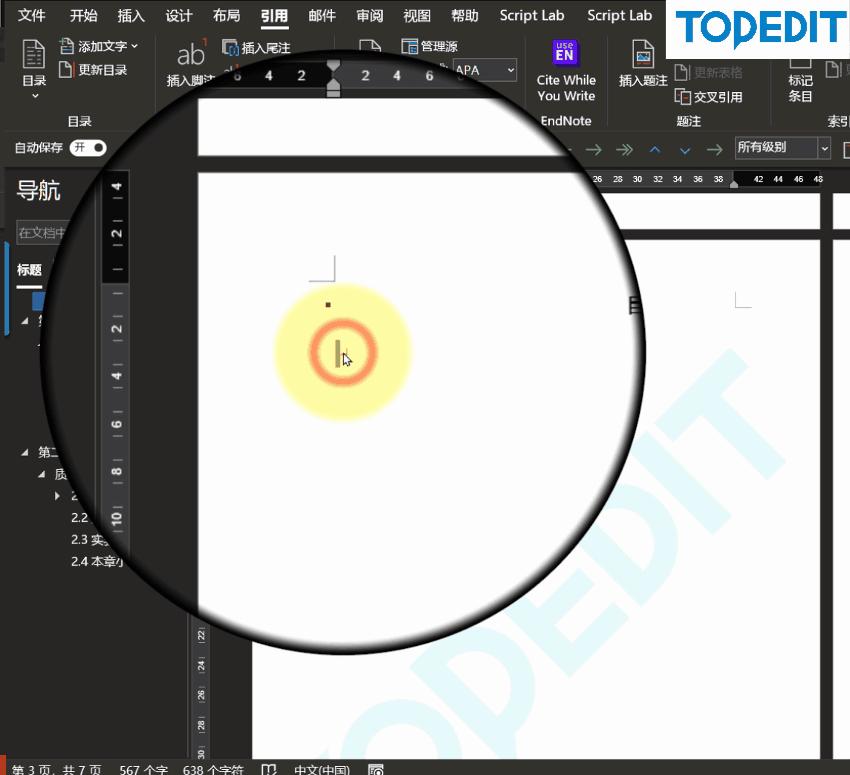
Task: Click the 题注 group label
Action: (688, 121)
